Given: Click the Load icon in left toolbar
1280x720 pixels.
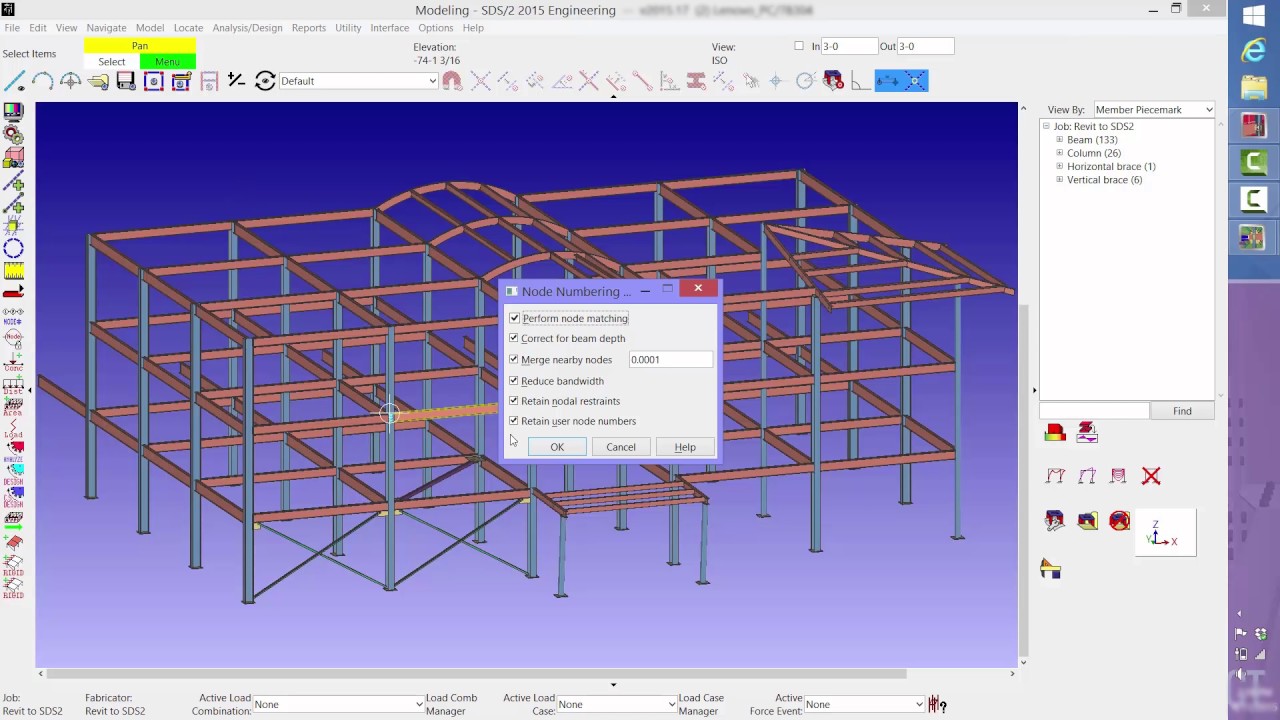Looking at the screenshot, I should 13,430.
